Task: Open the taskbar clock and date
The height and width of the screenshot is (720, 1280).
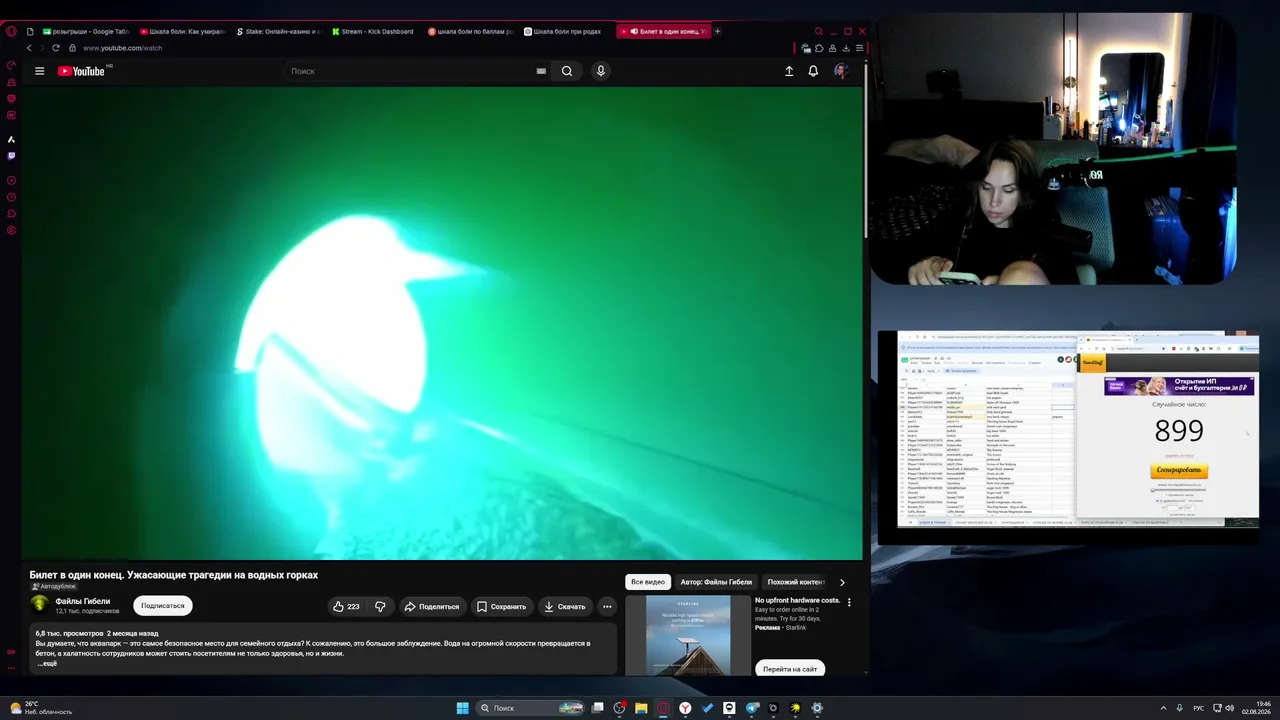Action: 1256,708
